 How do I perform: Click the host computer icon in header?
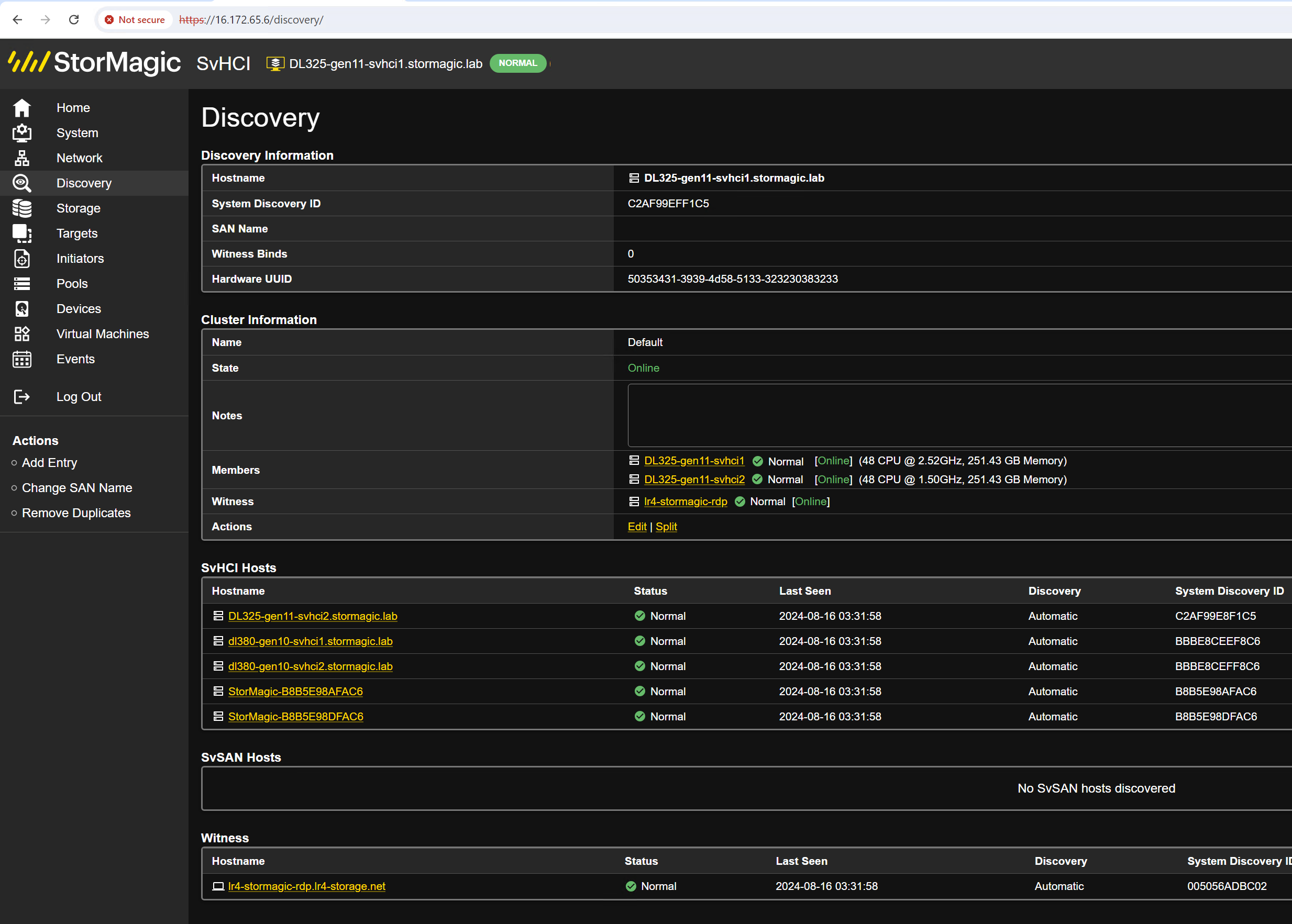pos(275,63)
